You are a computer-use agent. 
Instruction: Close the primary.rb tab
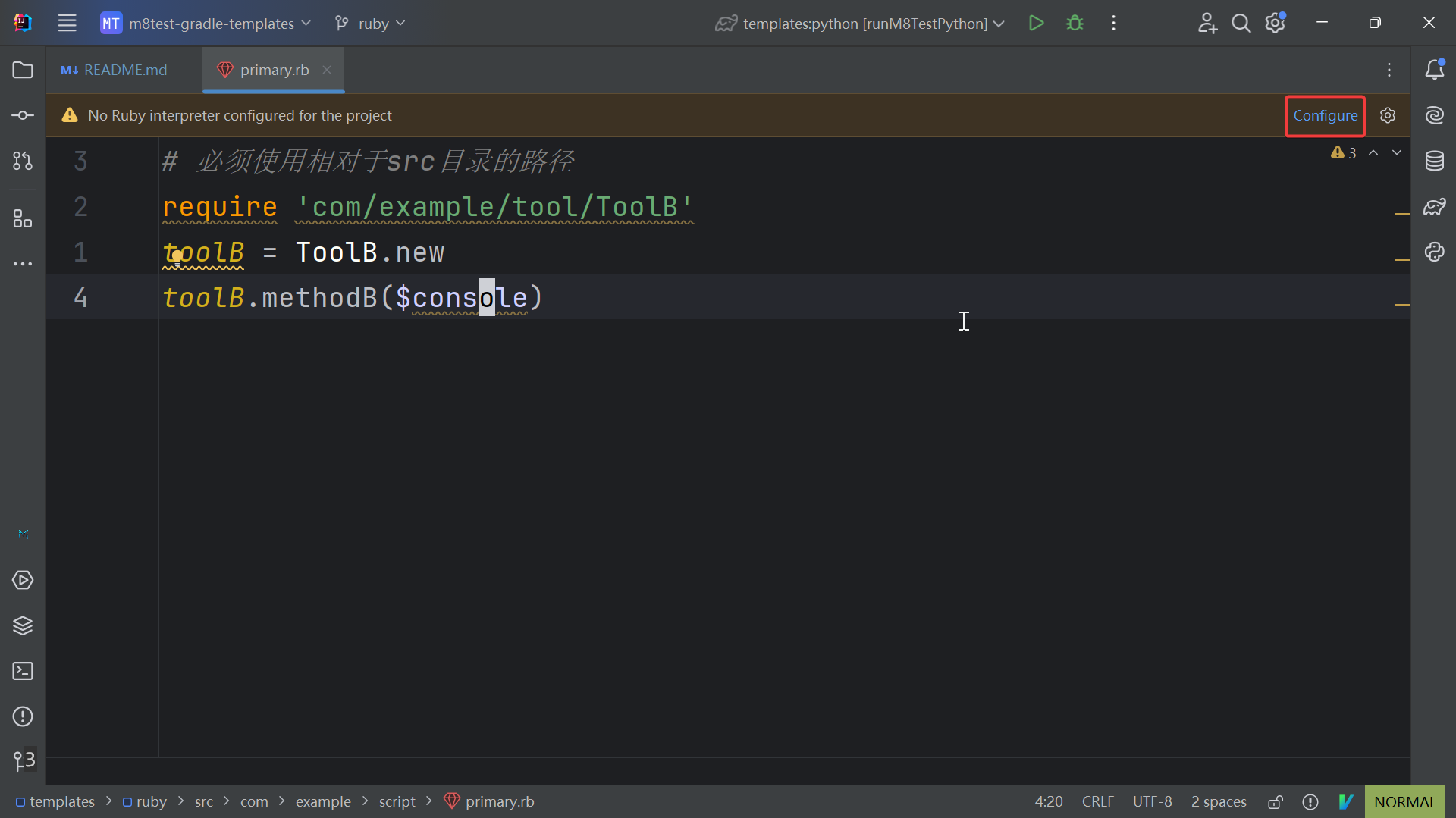coord(327,70)
